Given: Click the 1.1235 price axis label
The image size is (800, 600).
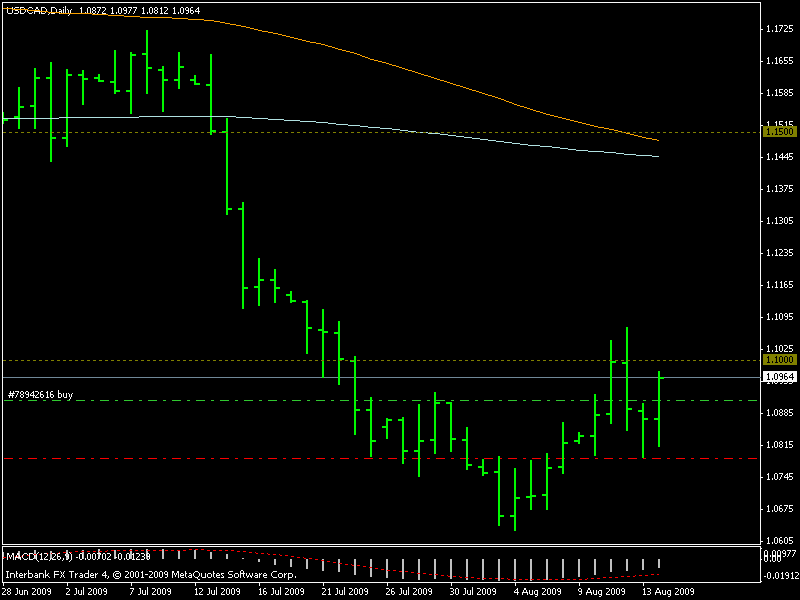Looking at the screenshot, I should 780,253.
